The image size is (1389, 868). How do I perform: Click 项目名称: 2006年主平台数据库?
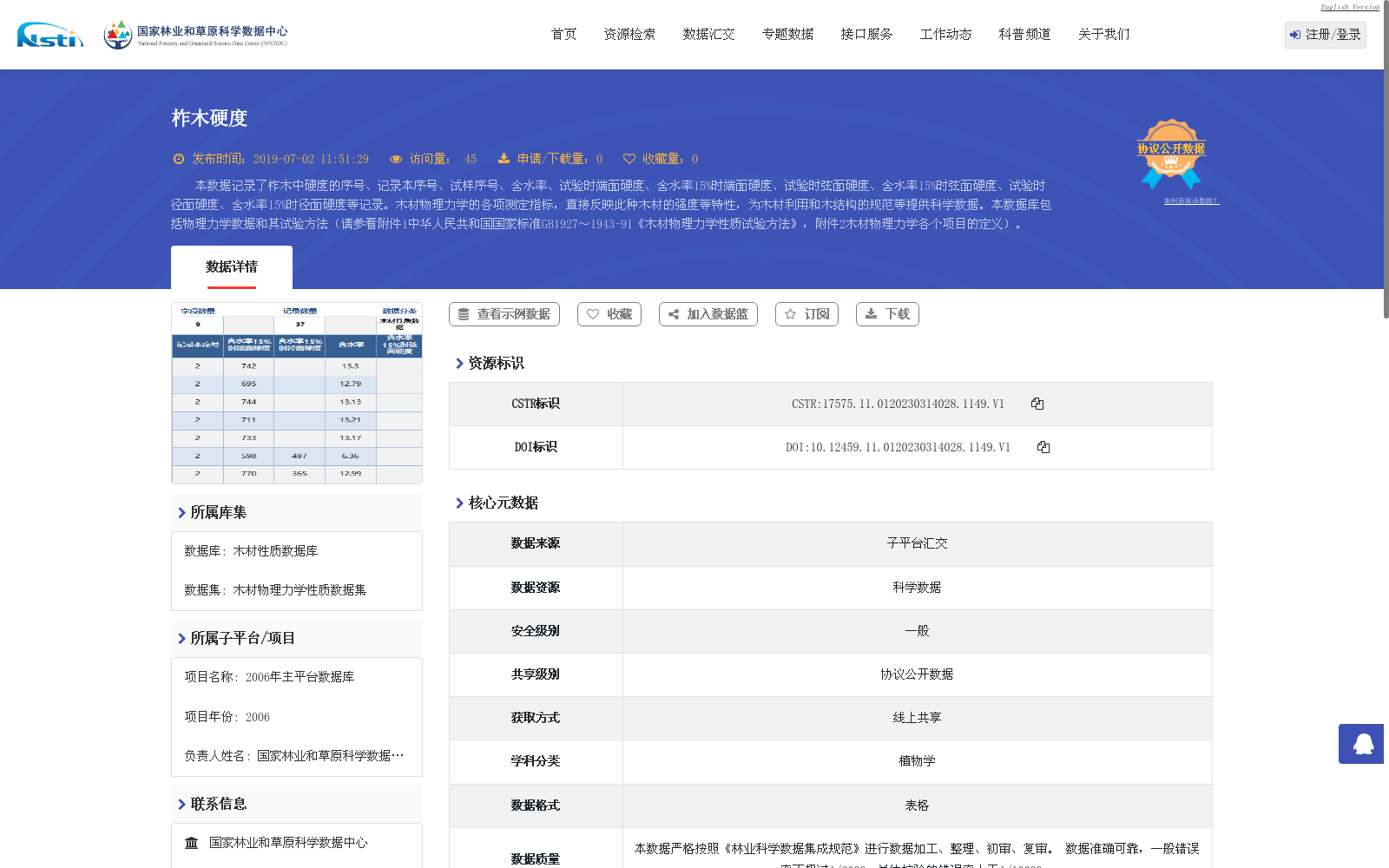269,677
